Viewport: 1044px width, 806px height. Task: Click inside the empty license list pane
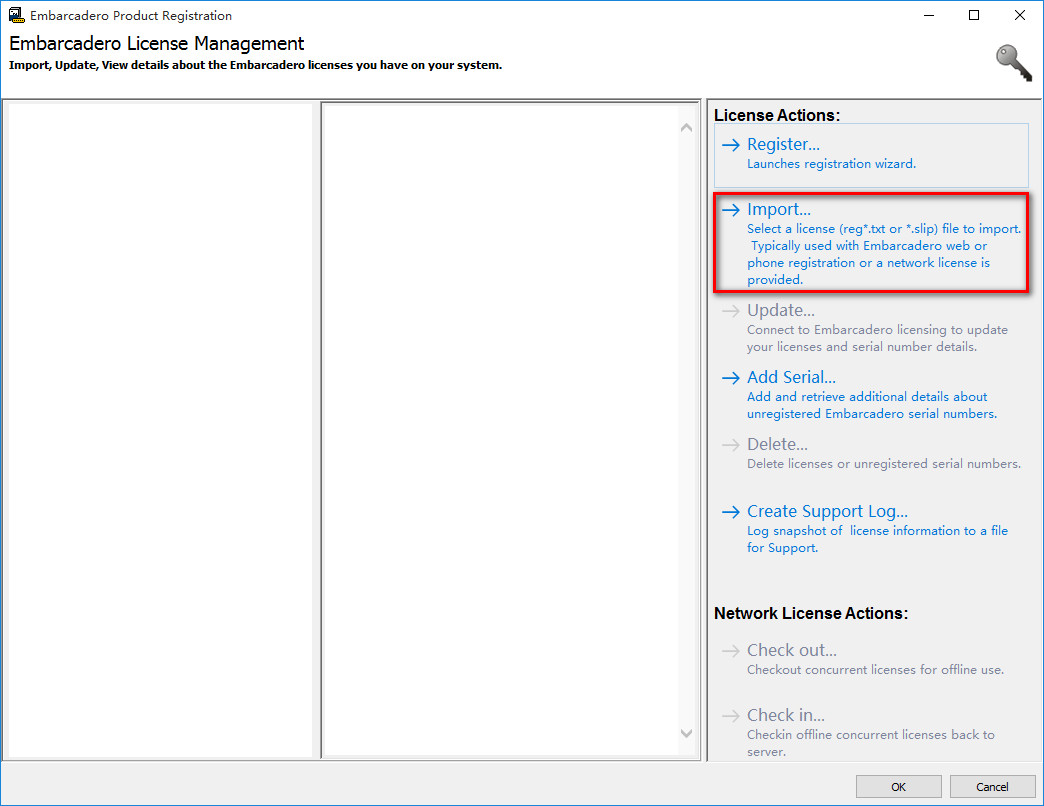click(160, 430)
